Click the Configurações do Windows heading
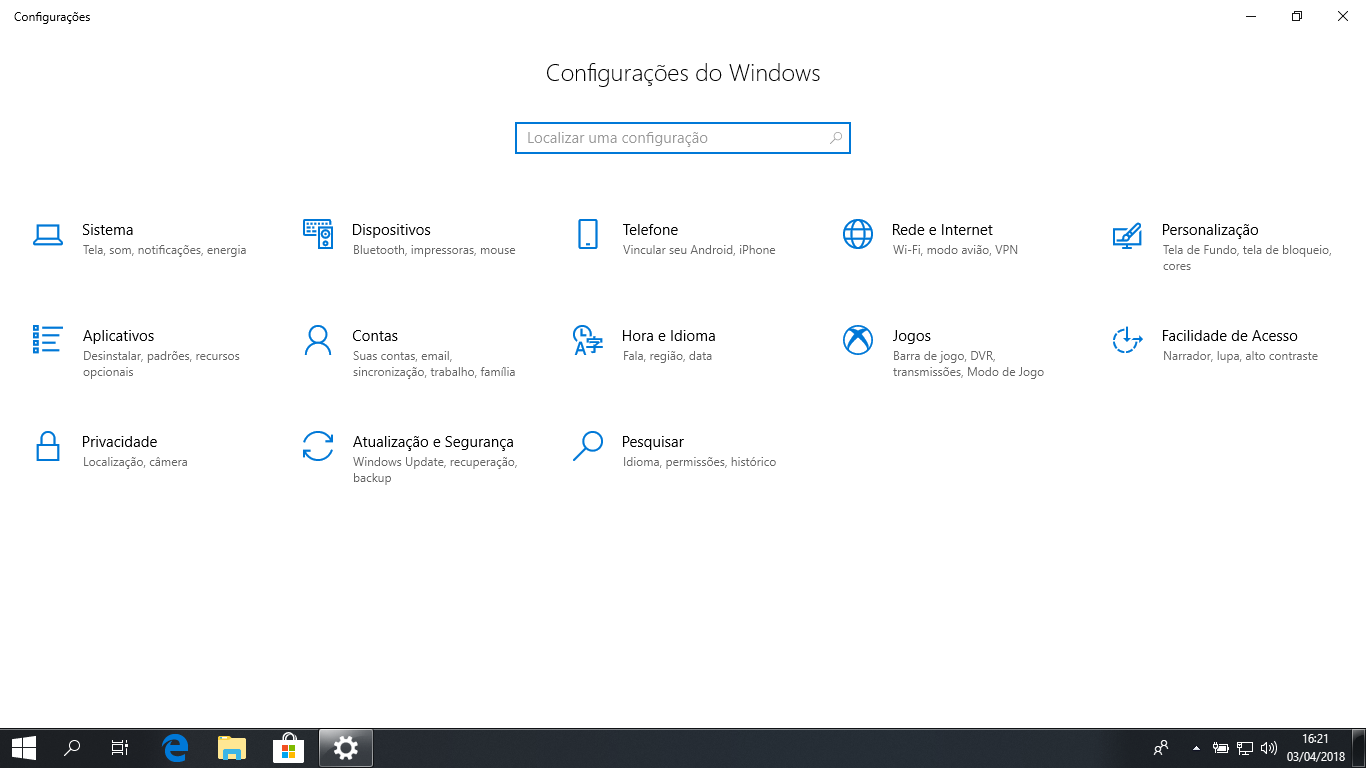 point(683,73)
